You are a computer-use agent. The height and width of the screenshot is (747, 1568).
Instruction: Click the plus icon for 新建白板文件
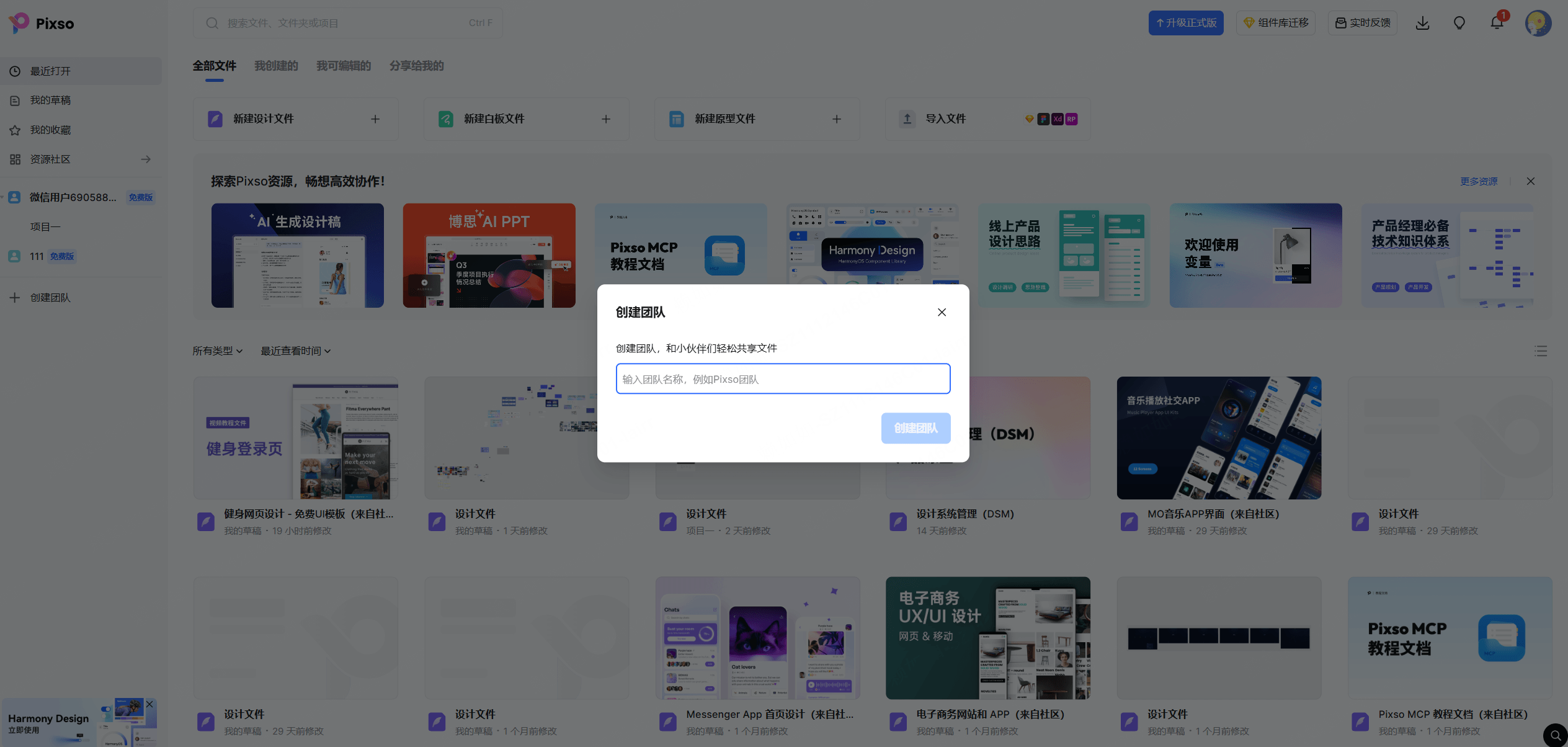tap(606, 119)
